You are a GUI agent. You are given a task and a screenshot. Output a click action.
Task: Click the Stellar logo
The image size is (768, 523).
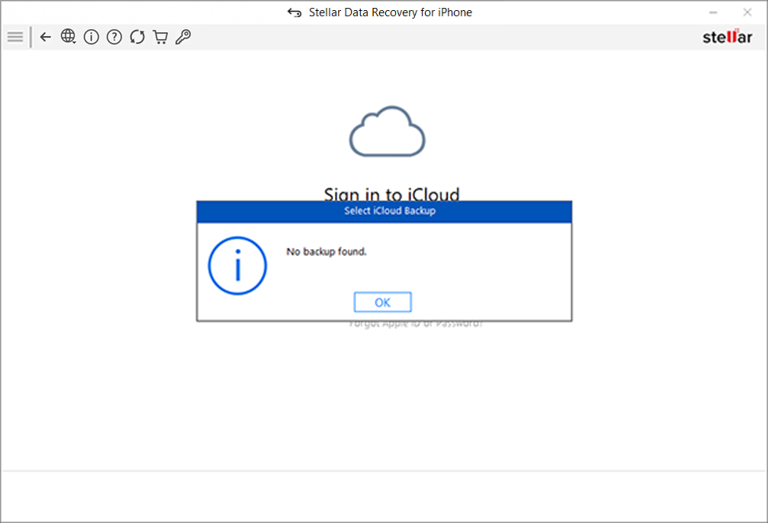point(727,37)
